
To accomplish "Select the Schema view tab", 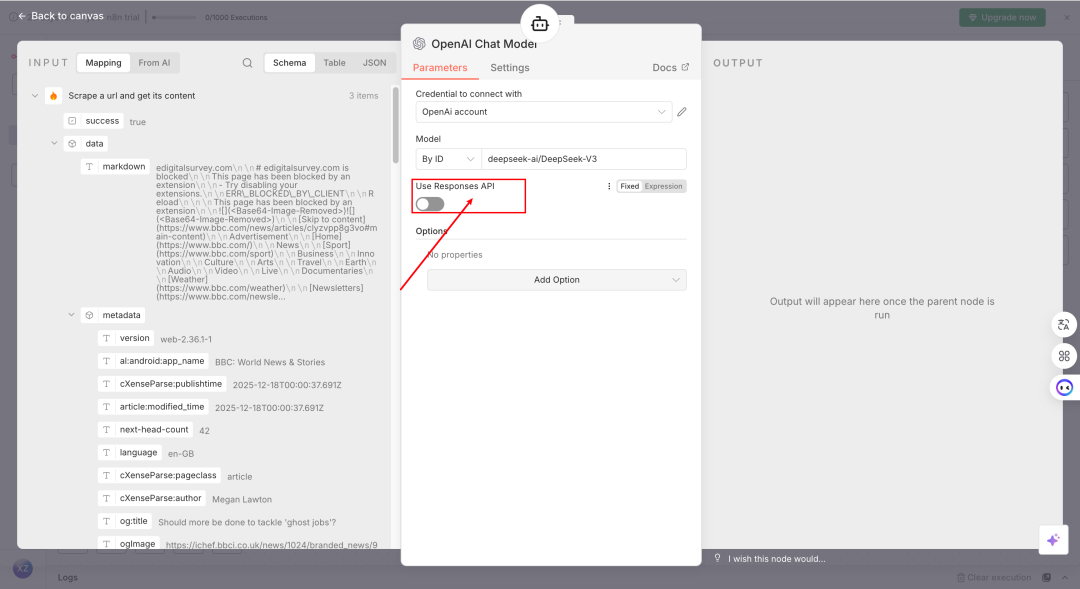I will point(289,63).
